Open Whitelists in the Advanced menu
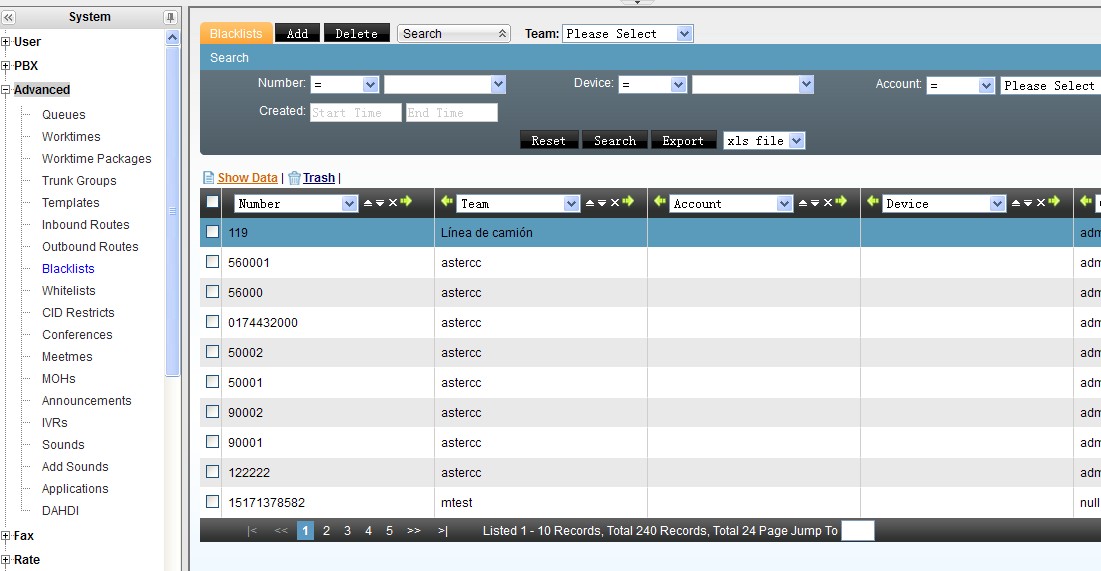 pyautogui.click(x=68, y=291)
